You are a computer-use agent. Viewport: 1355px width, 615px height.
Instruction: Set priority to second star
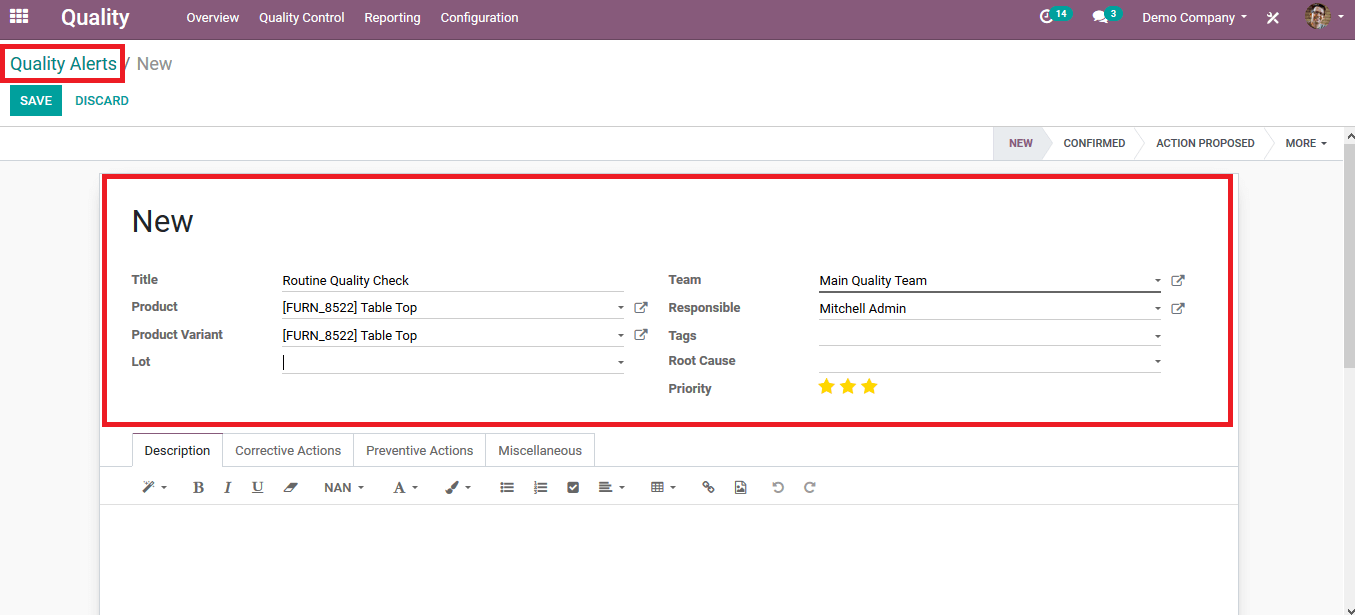coord(848,386)
